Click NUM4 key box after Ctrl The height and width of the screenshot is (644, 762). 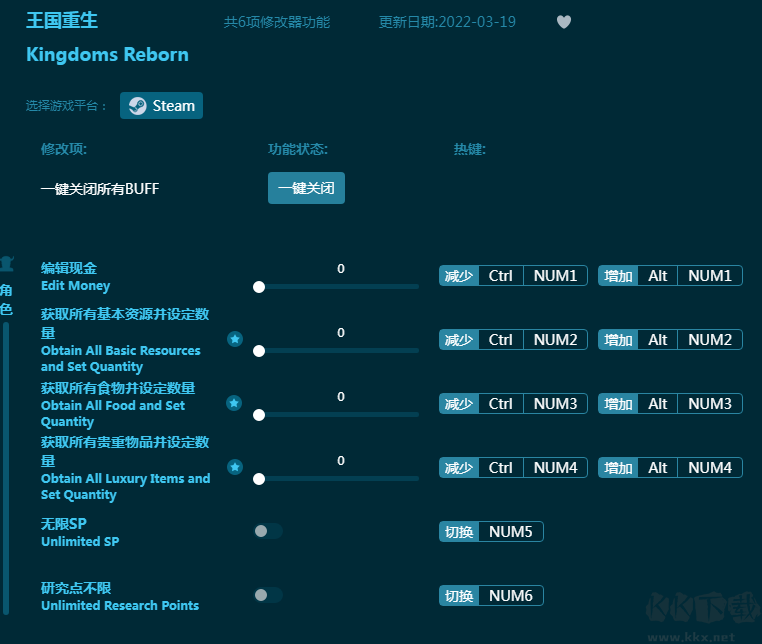coord(555,468)
